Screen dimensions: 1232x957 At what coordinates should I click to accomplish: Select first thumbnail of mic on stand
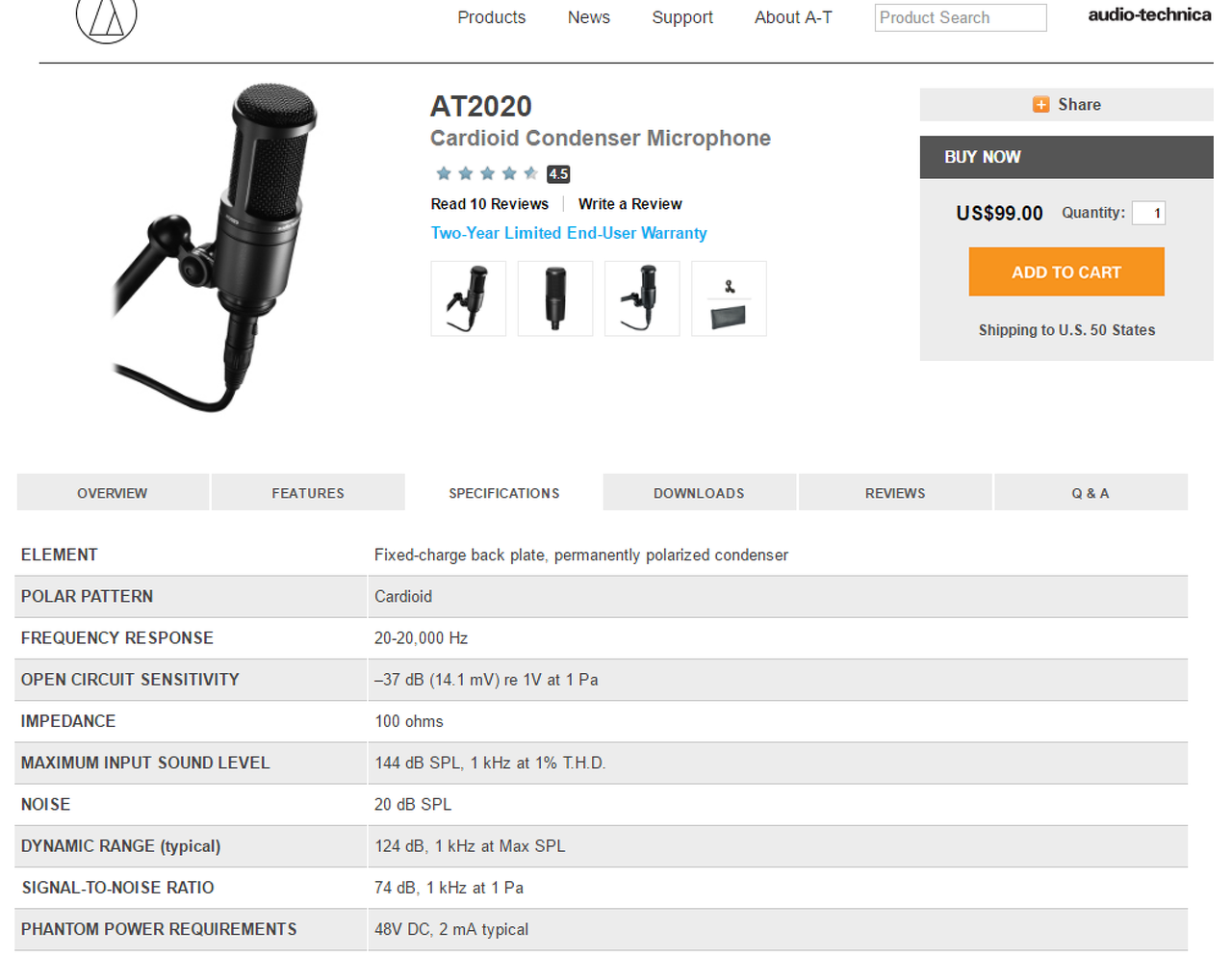(x=468, y=298)
